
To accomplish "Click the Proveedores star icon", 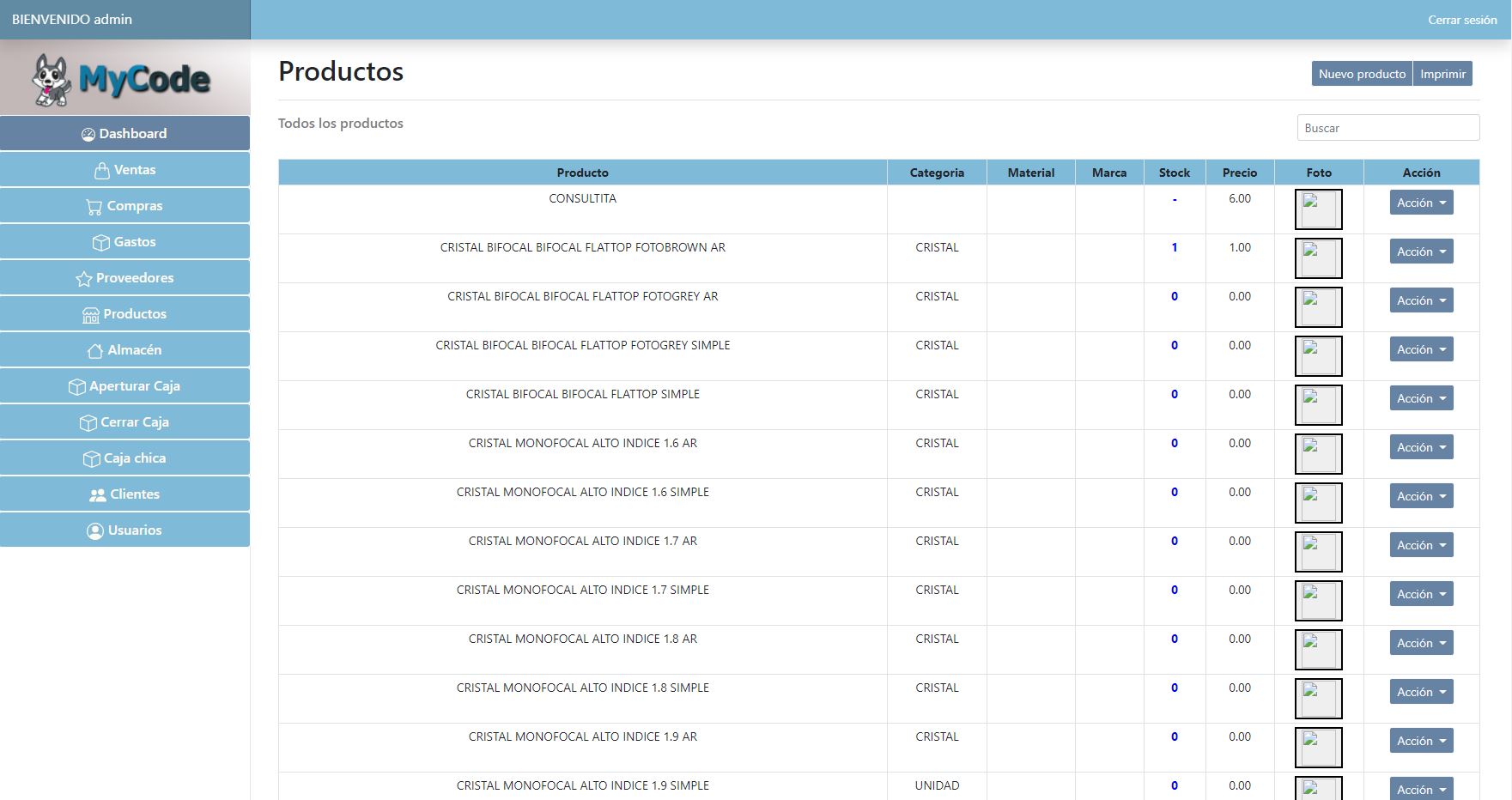I will click(x=83, y=279).
